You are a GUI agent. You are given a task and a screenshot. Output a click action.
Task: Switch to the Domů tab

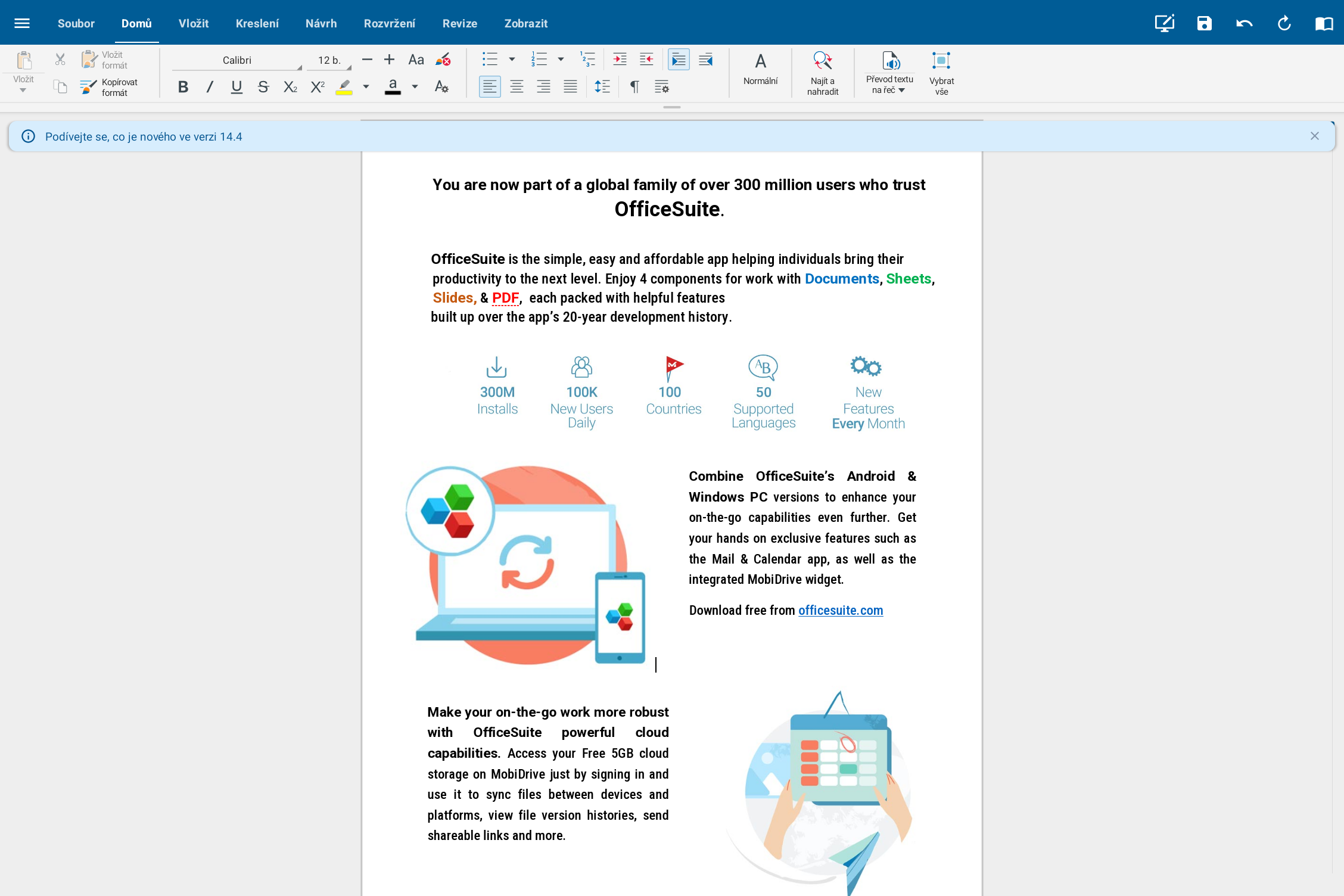coord(136,23)
